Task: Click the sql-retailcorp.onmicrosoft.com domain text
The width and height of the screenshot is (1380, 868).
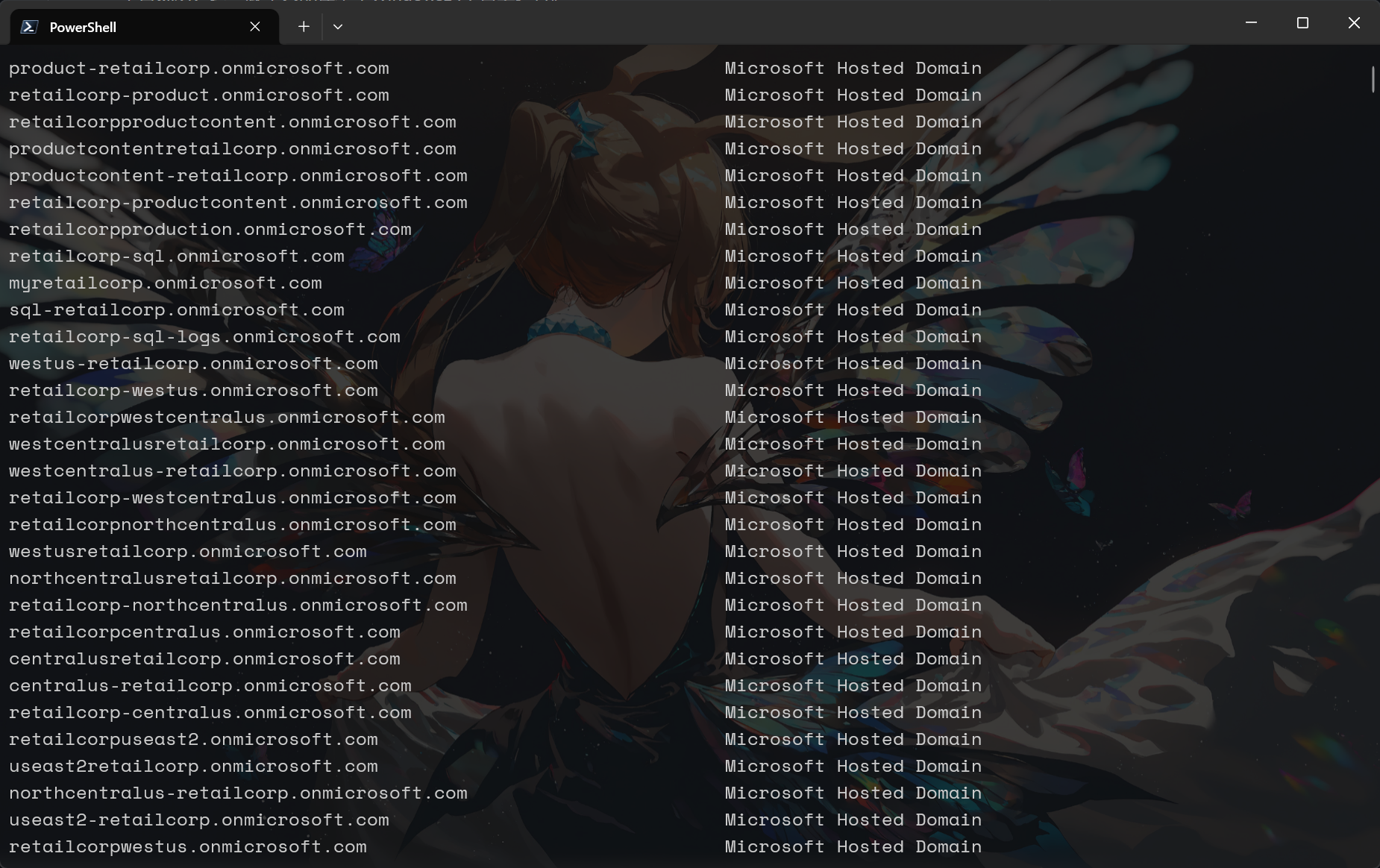Action: pos(177,310)
